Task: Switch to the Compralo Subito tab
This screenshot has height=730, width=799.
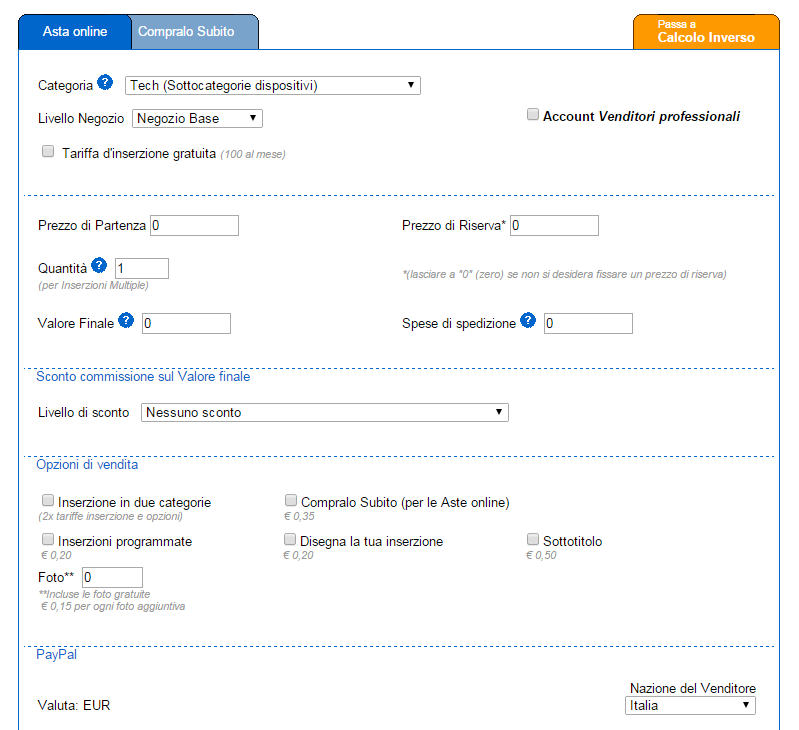Action: (195, 32)
